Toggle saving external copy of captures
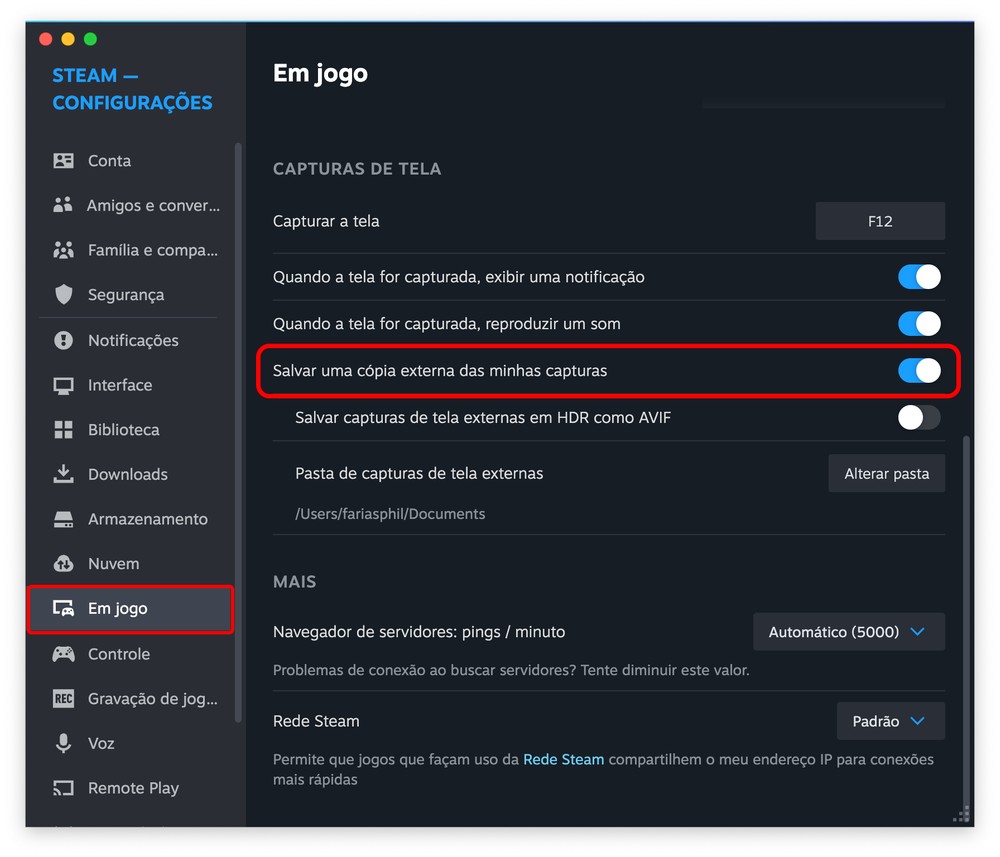The width and height of the screenshot is (1000, 857). [919, 370]
